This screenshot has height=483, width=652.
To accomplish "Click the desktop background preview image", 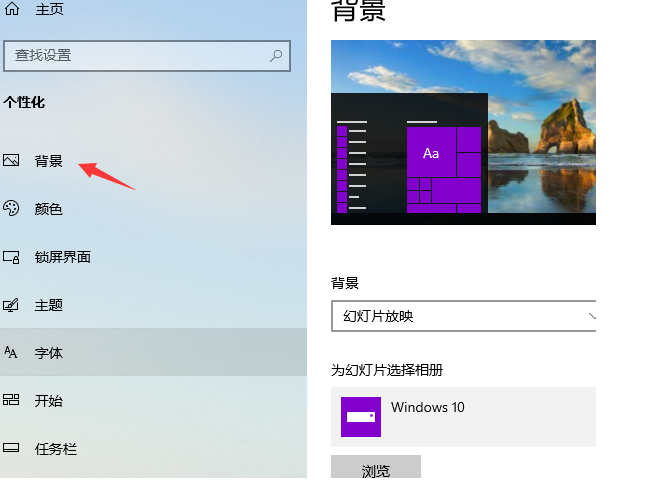I will [463, 132].
